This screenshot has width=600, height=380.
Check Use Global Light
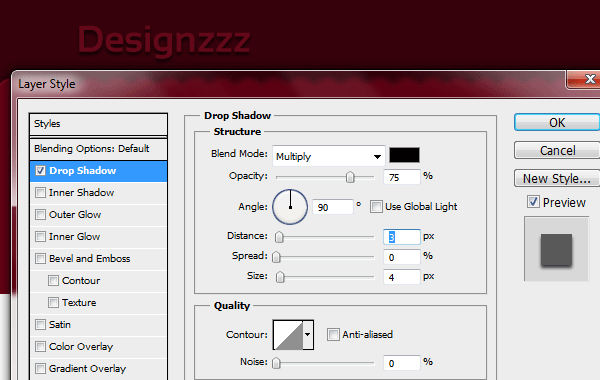[x=376, y=207]
